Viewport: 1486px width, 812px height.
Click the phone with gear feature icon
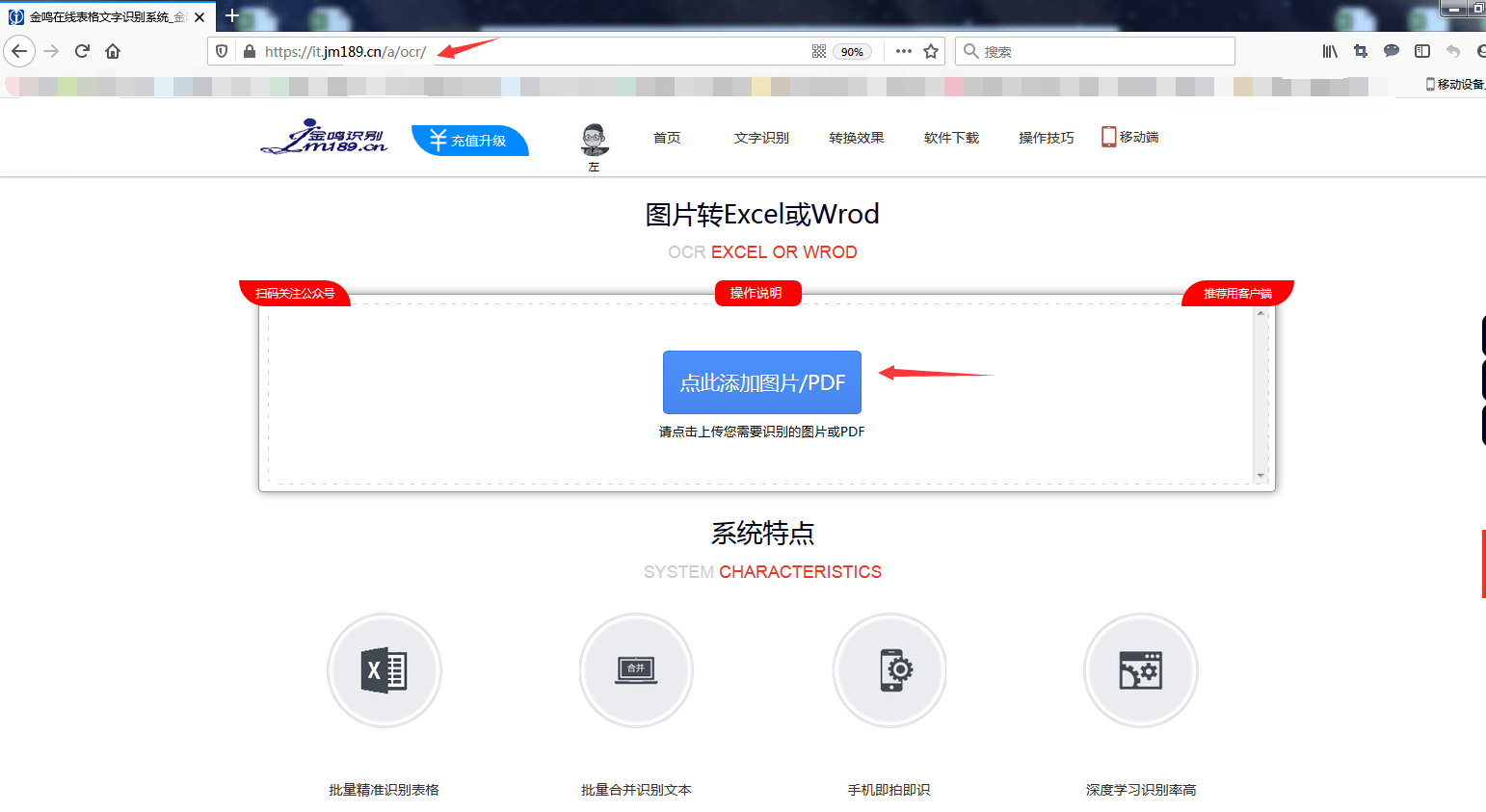pos(889,670)
